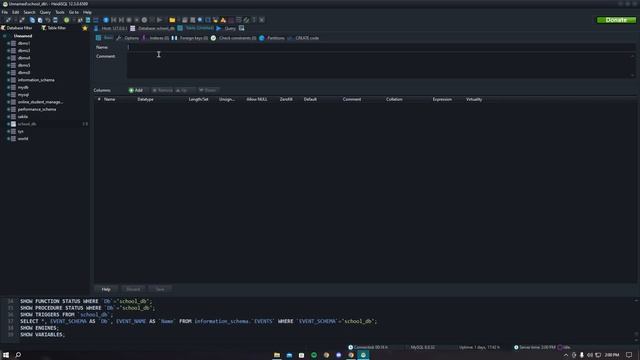This screenshot has height=360, width=640.
Task: Click the yellow favorites star icon
Action: point(85,28)
